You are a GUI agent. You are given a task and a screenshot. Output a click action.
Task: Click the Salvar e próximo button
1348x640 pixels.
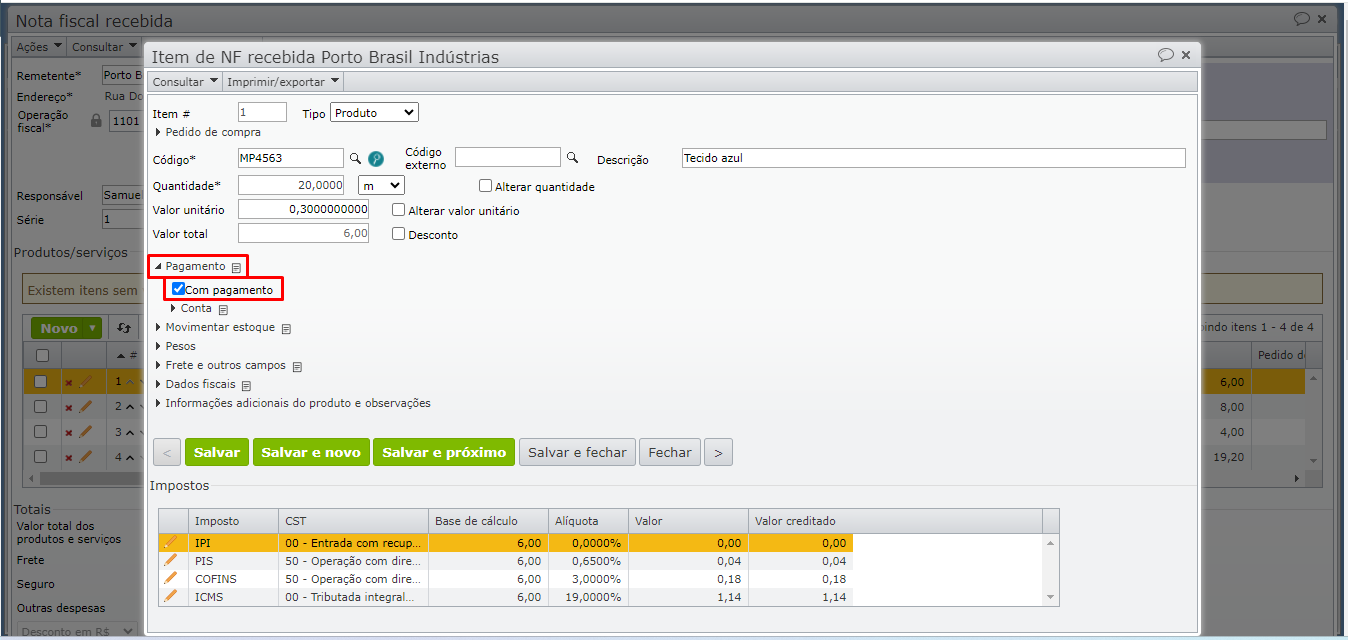click(444, 452)
